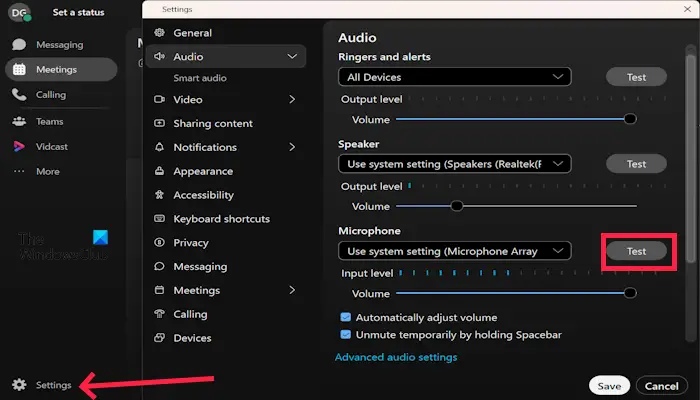Expand the Video settings chevron
This screenshot has width=700, height=400.
[292, 99]
